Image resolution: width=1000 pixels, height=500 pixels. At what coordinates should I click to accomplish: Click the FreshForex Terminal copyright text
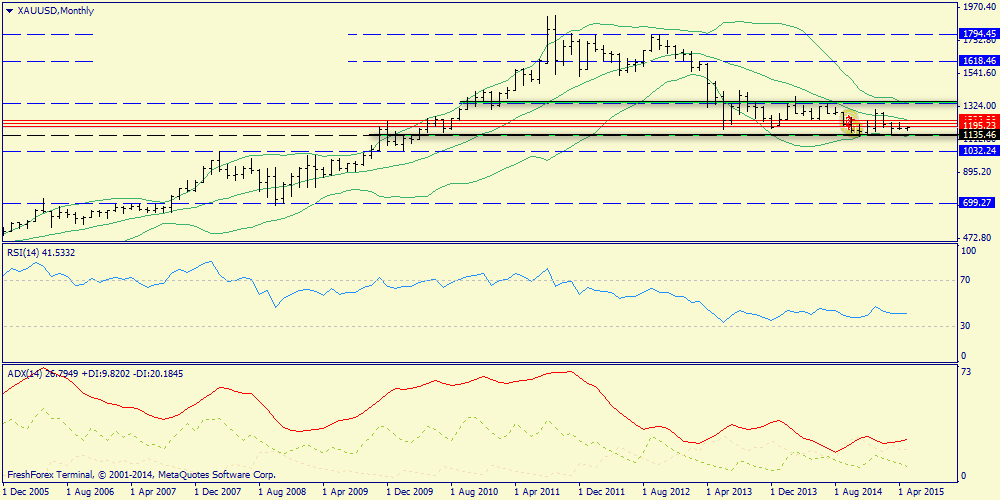(141, 475)
